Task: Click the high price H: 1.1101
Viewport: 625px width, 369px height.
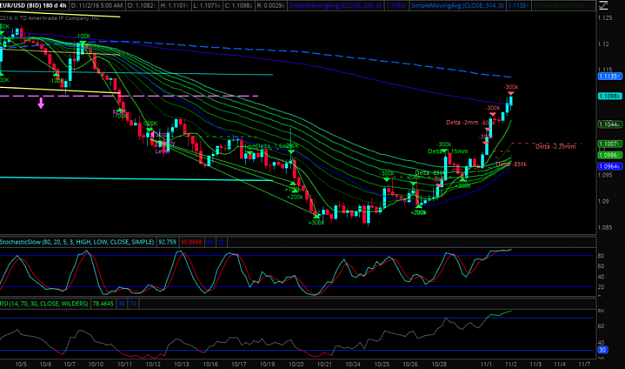Action: (173, 6)
